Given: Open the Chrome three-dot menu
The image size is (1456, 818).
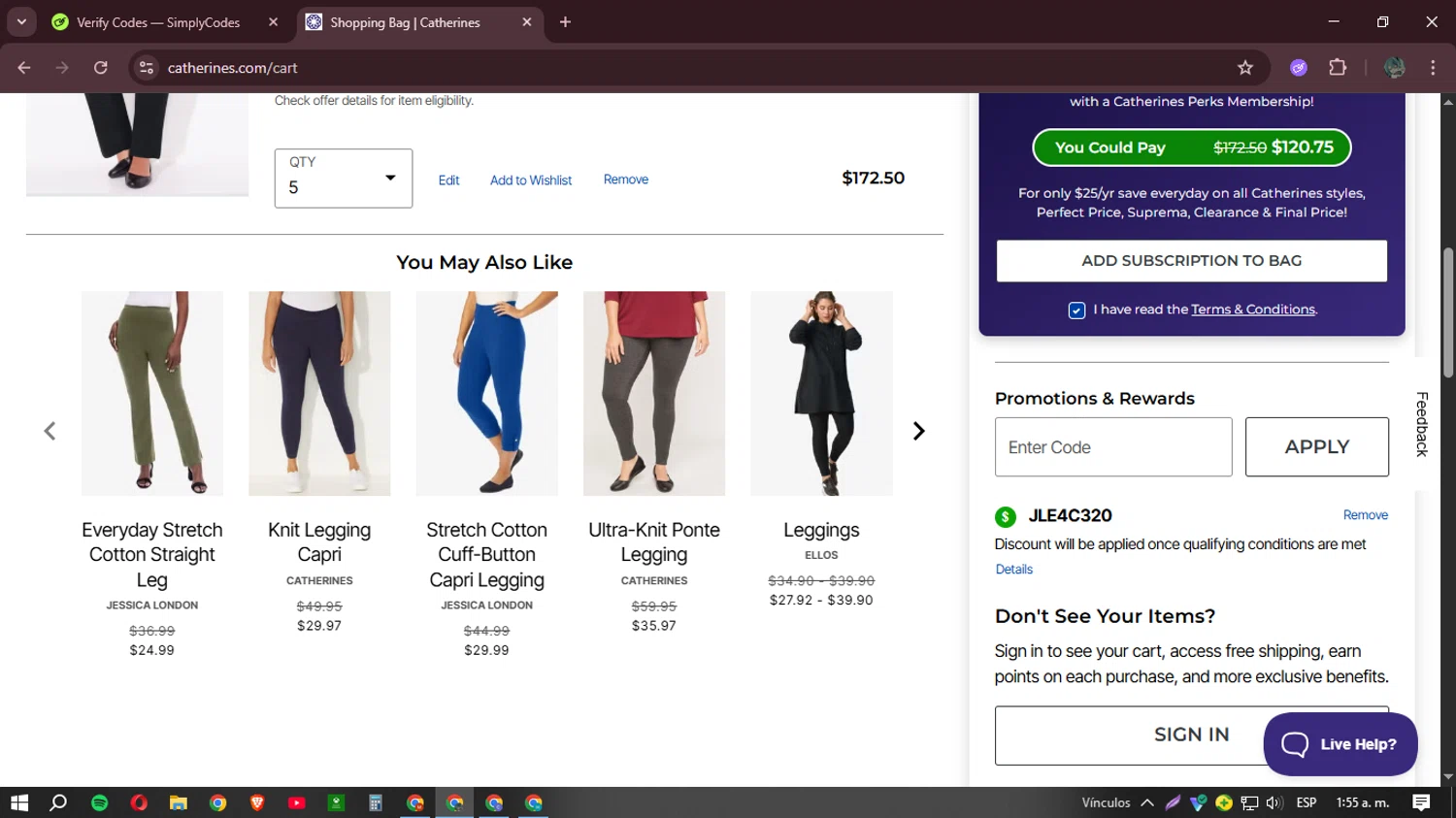Looking at the screenshot, I should (1433, 68).
